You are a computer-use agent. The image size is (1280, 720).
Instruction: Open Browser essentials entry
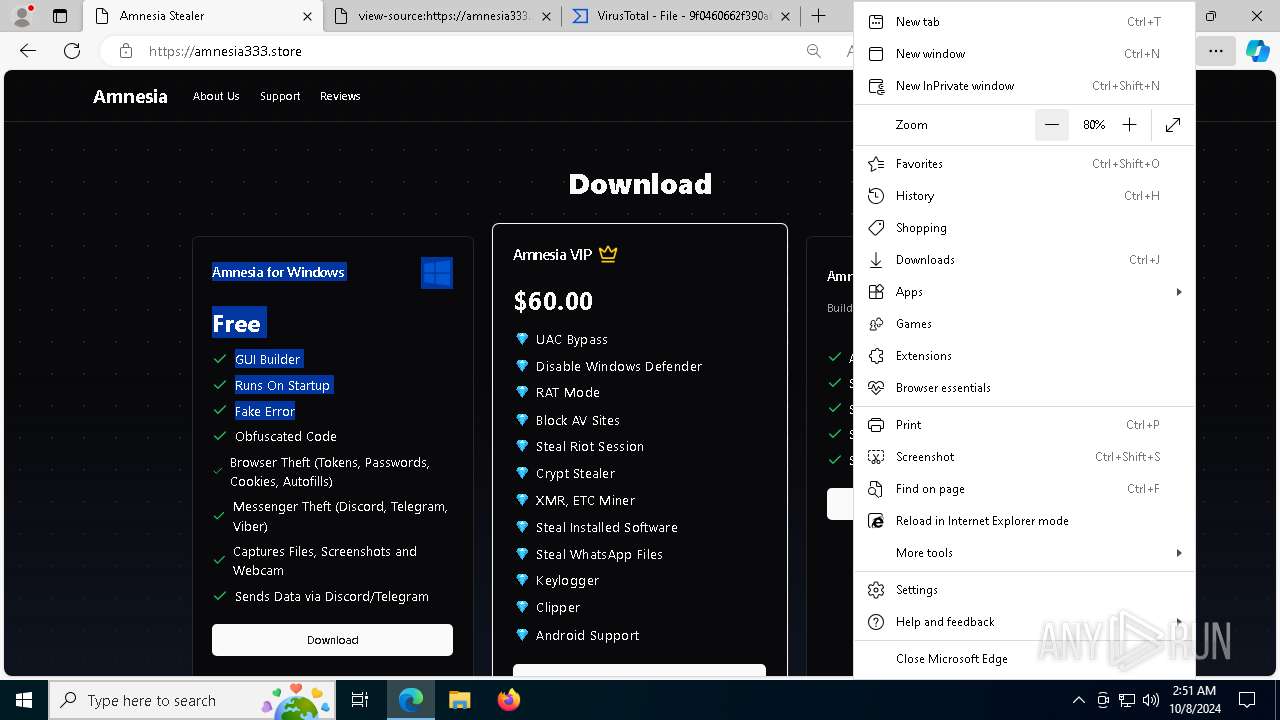click(x=1024, y=388)
